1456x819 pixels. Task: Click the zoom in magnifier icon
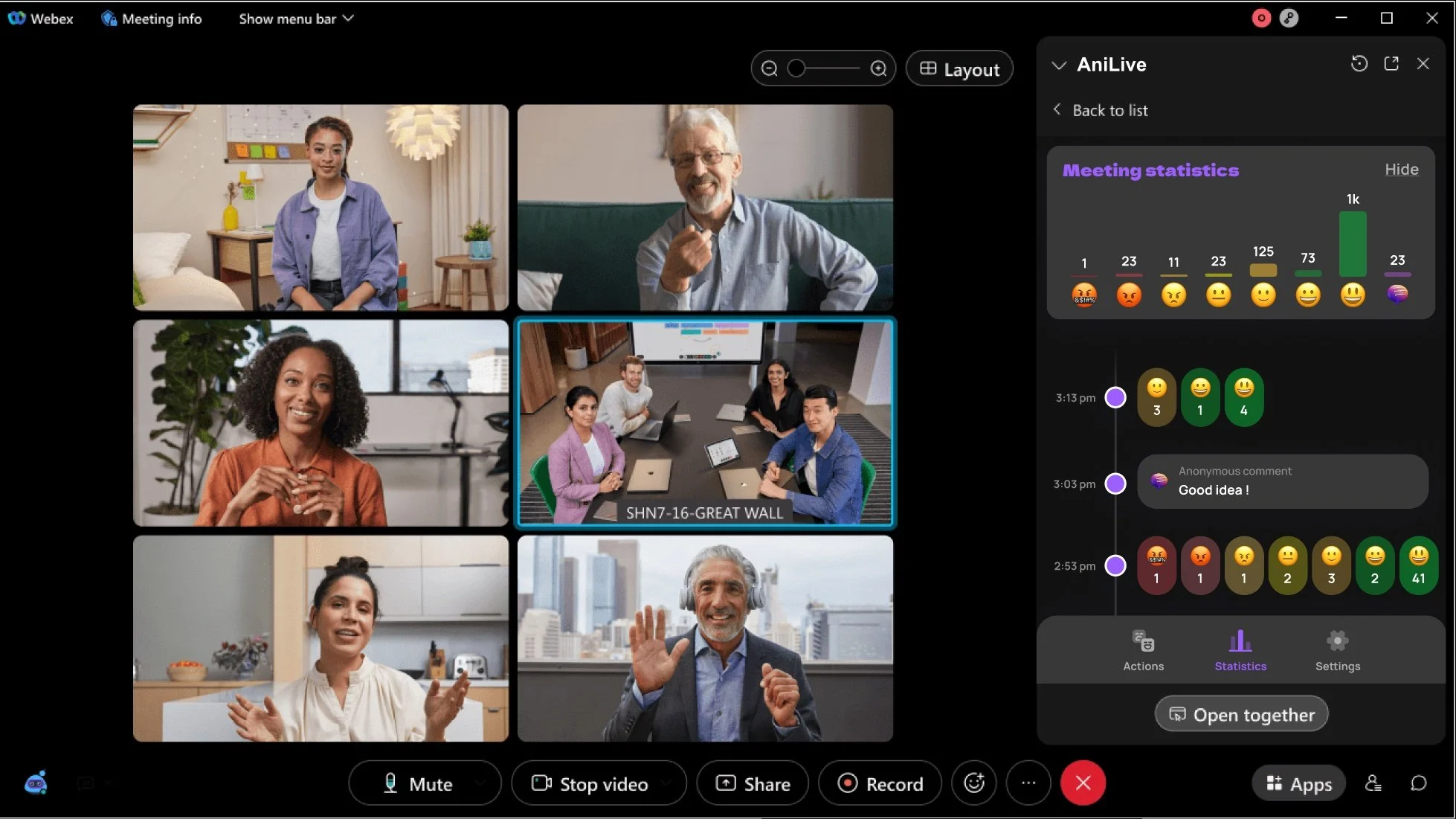(878, 68)
